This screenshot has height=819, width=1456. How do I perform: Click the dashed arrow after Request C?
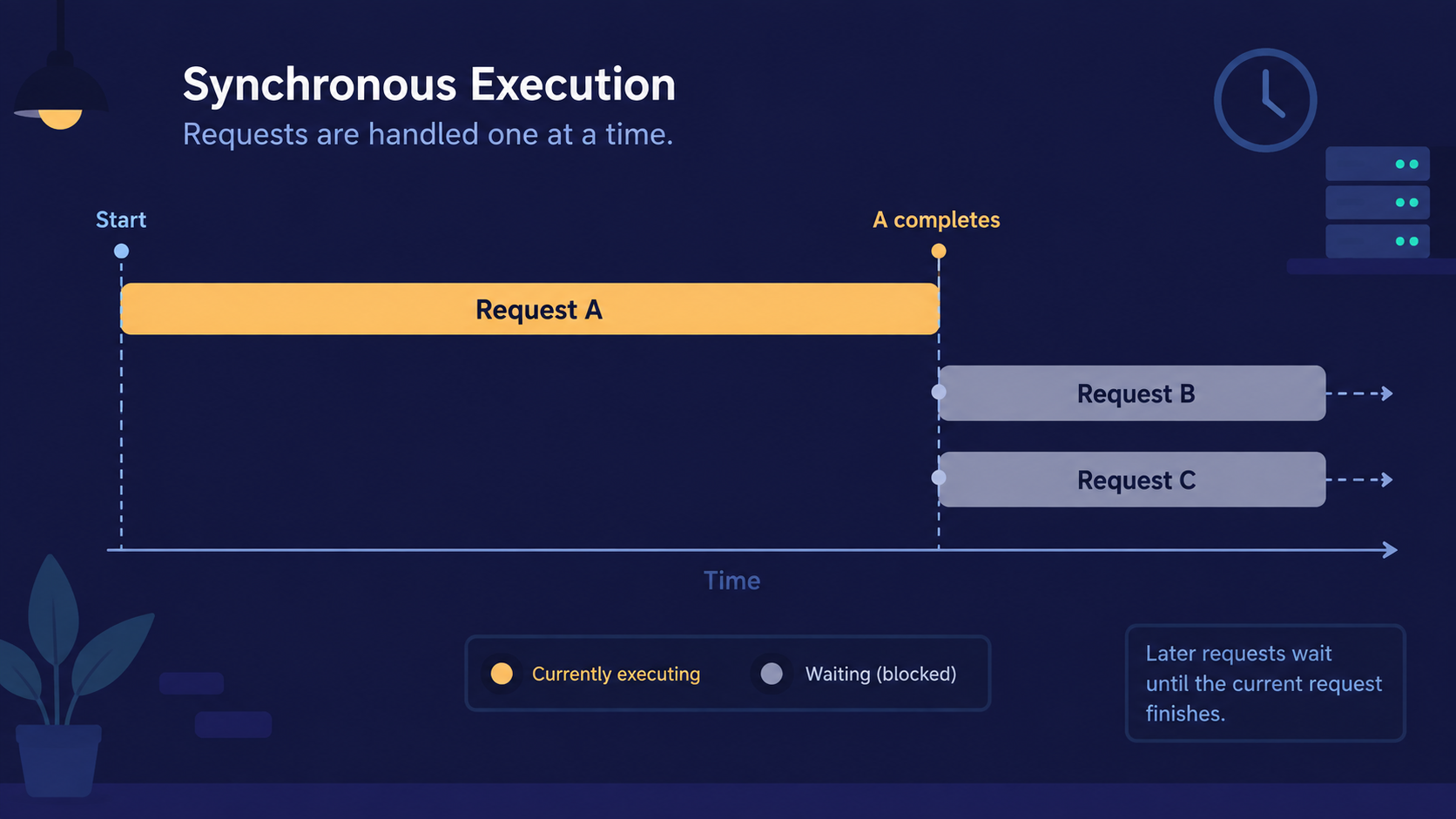pyautogui.click(x=1360, y=480)
